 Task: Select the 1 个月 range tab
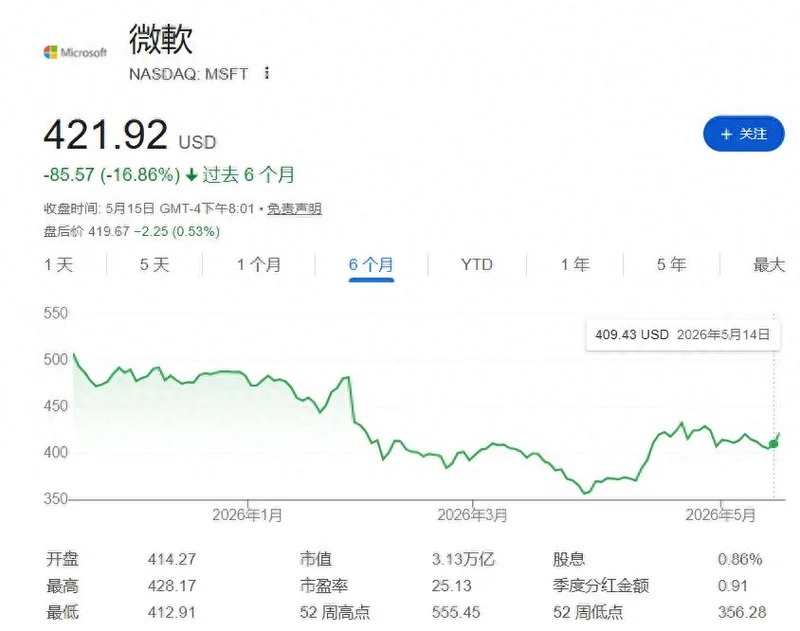pos(259,265)
